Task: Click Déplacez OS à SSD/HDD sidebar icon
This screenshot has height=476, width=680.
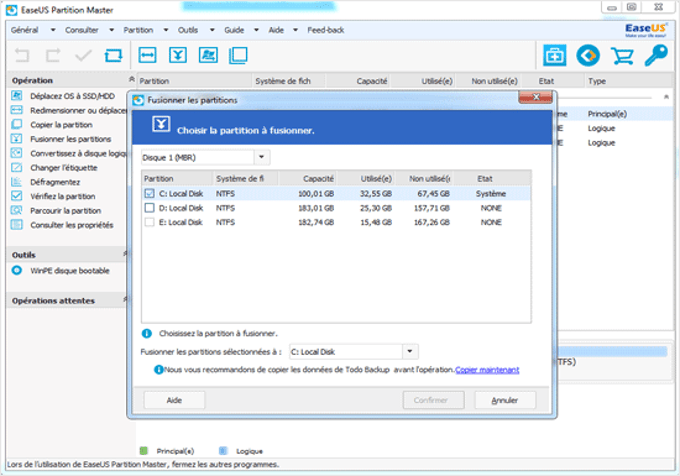Action: point(16,96)
